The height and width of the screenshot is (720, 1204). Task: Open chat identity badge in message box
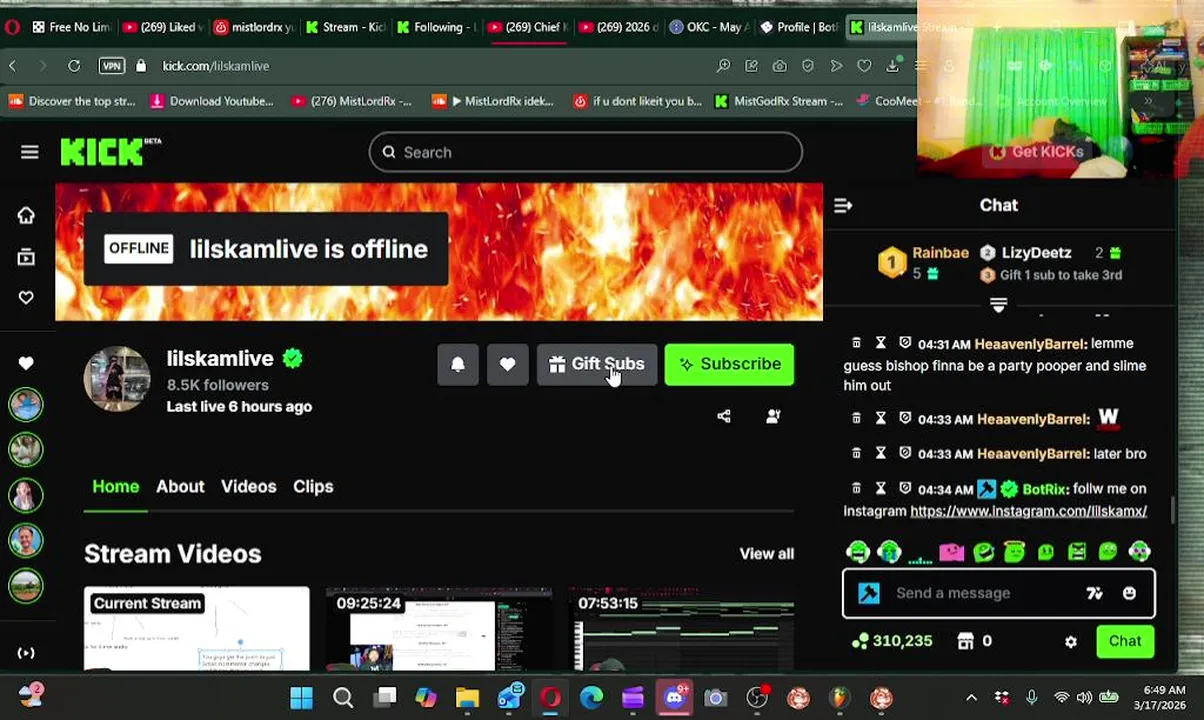point(869,593)
